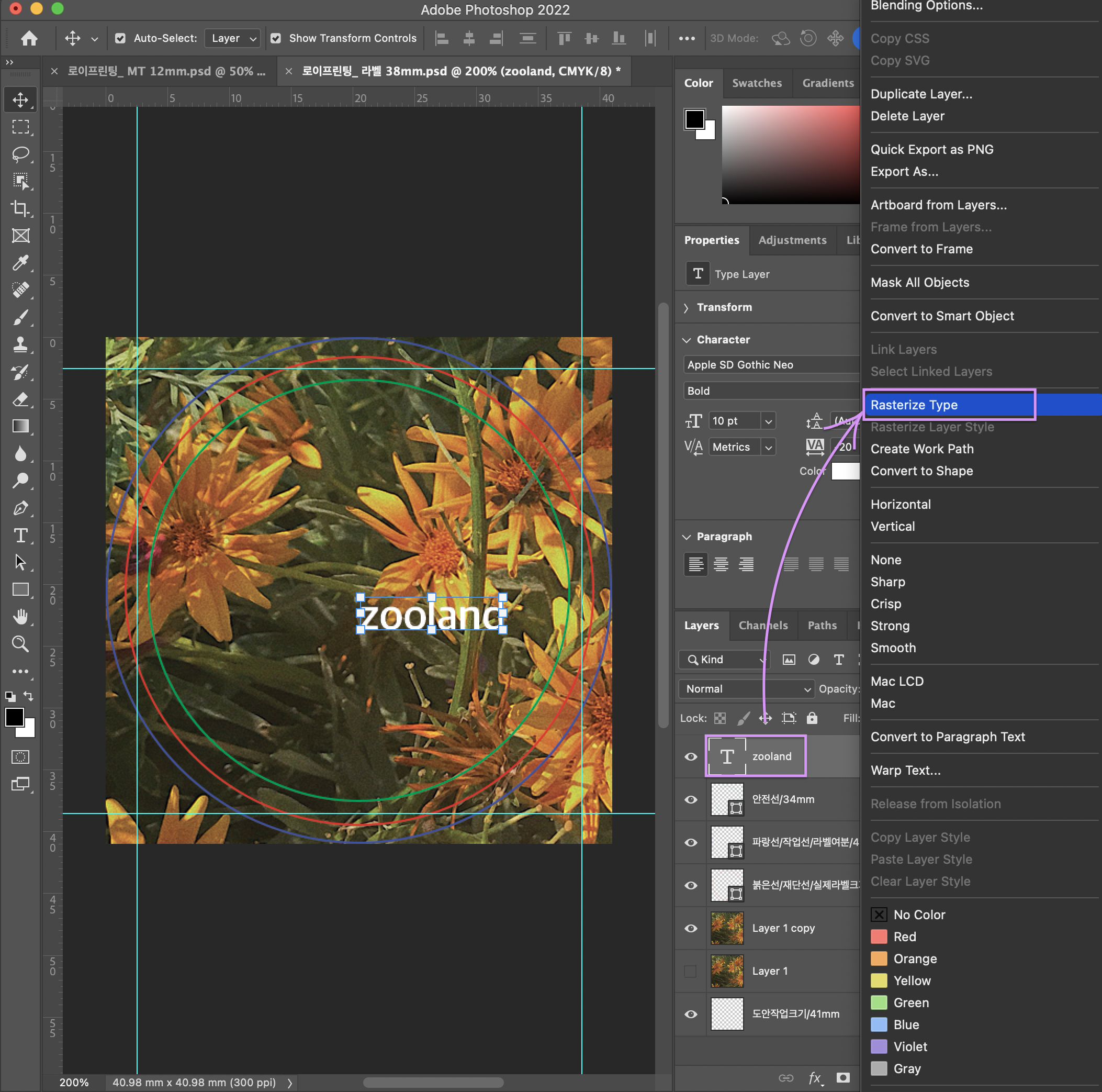Select the Horizontal Type tool
The image size is (1102, 1092).
tap(20, 536)
